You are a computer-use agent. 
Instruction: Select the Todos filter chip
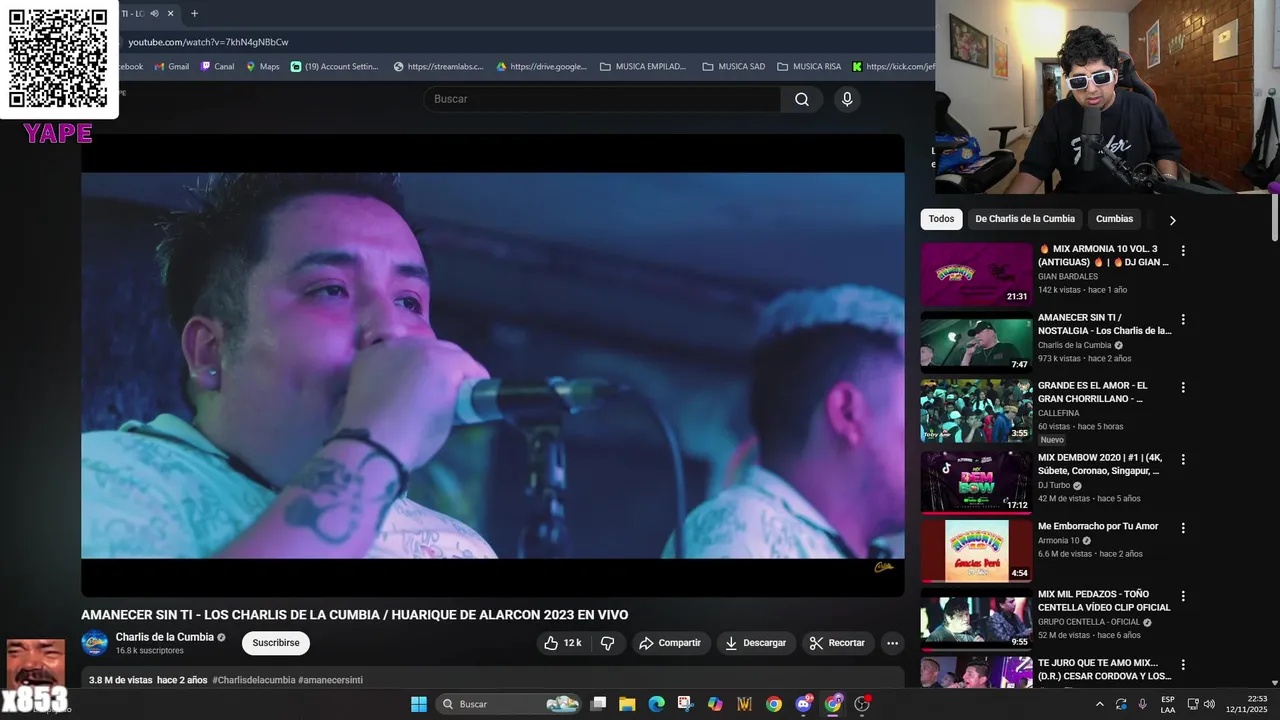coord(941,219)
